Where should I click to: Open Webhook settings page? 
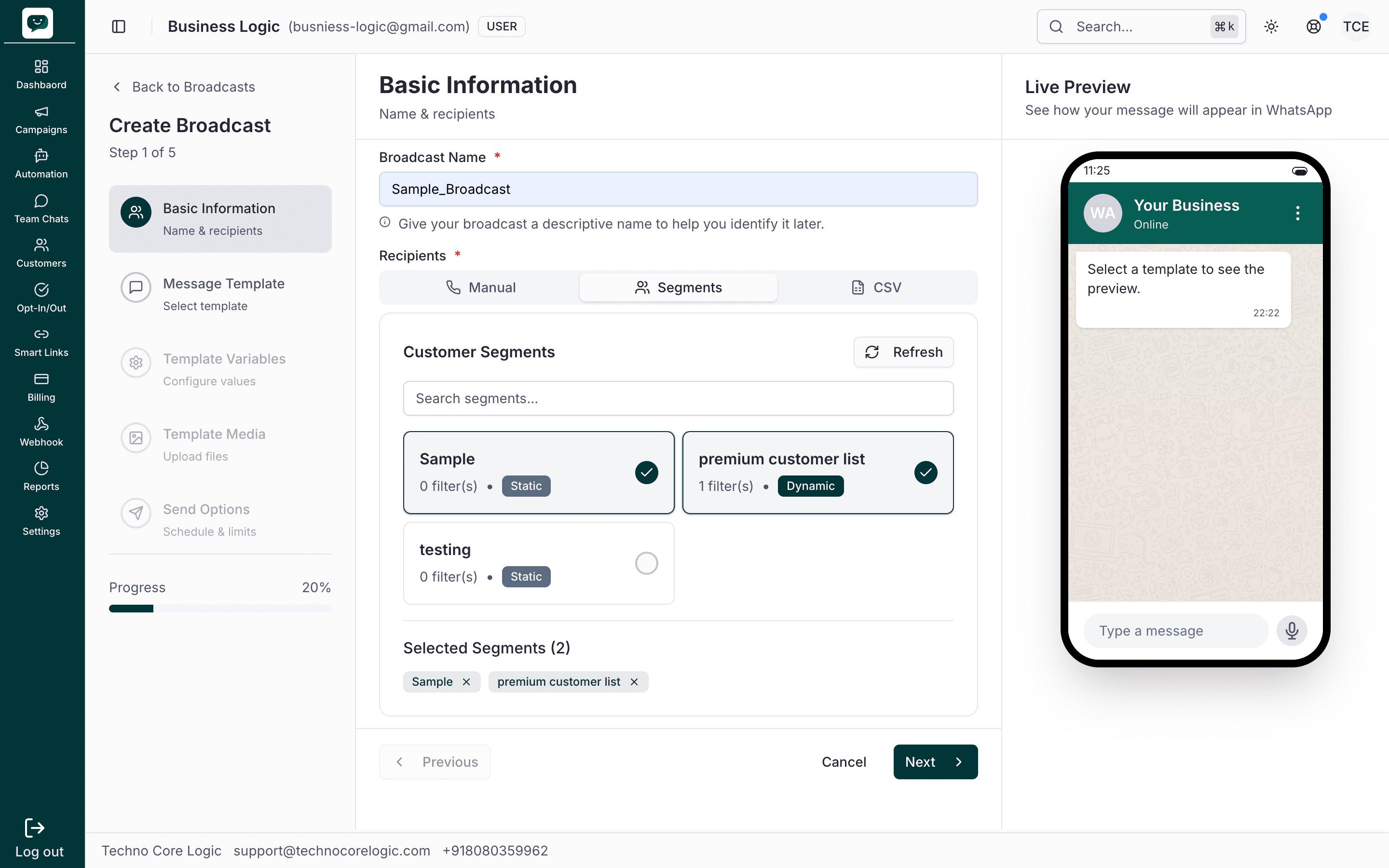pyautogui.click(x=41, y=432)
